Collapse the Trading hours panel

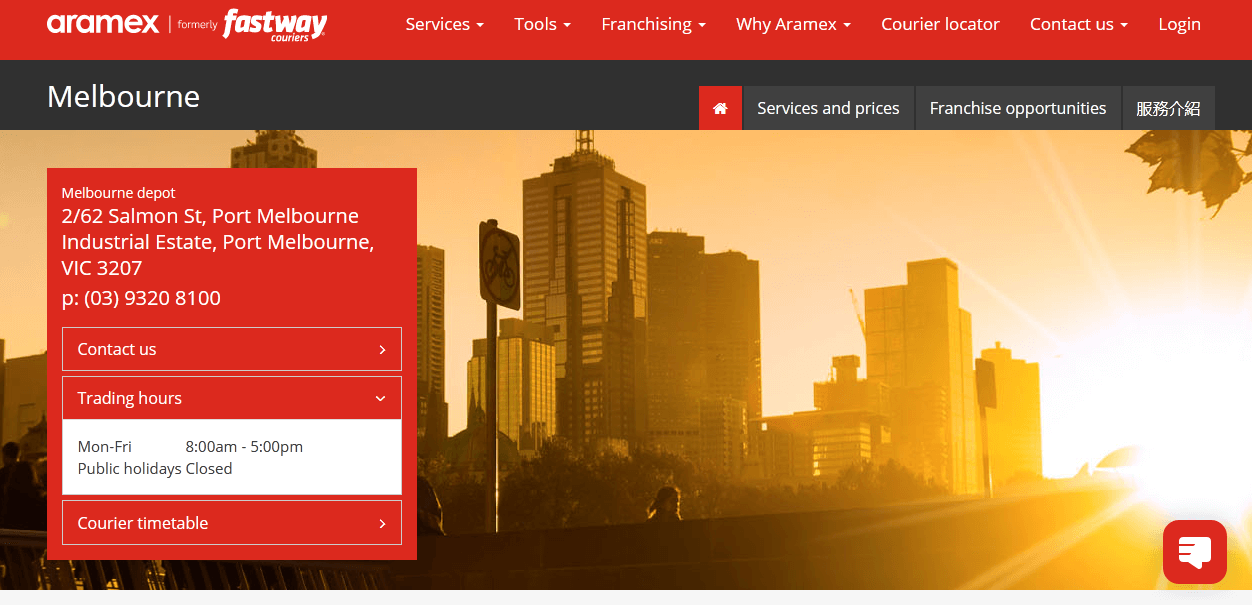[x=232, y=398]
